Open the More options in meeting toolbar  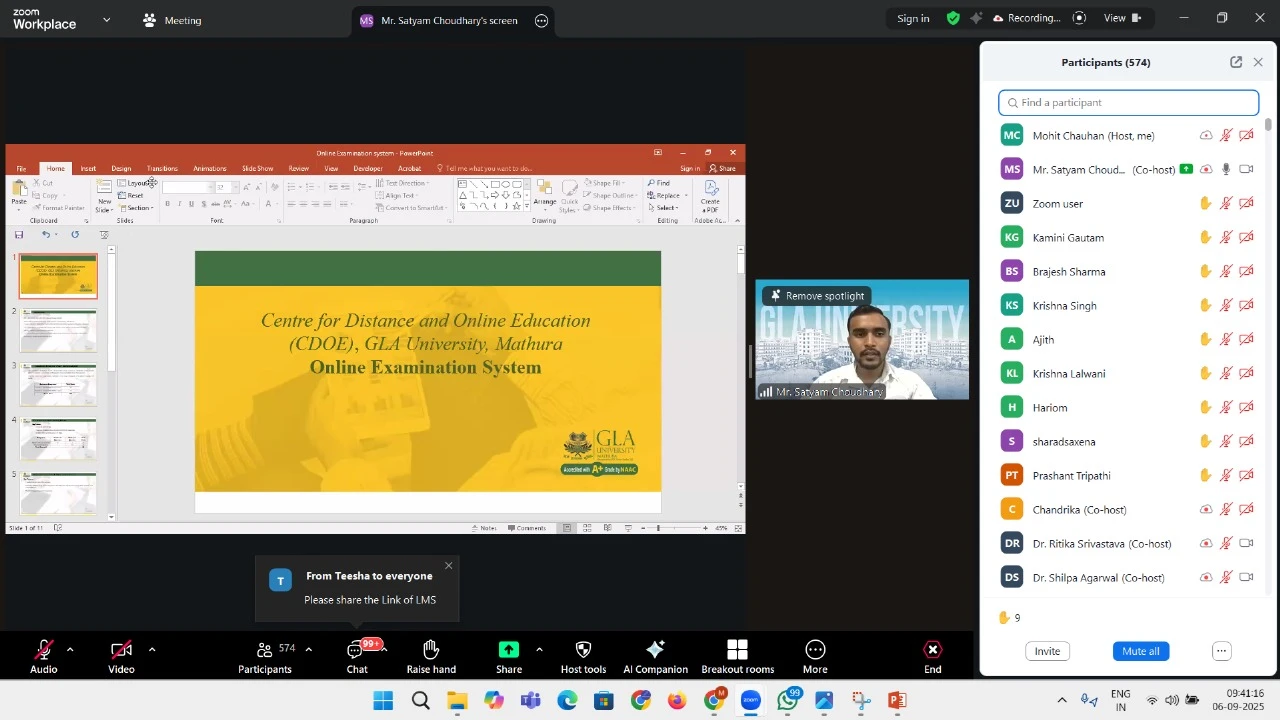815,656
